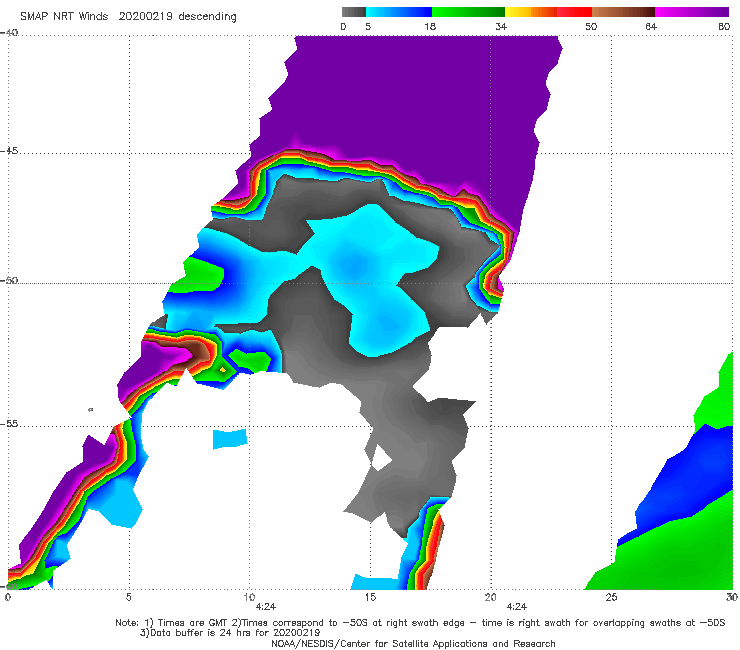Pick the blue 5–18 segment of color bar
This screenshot has height=650, width=740.
(x=399, y=12)
